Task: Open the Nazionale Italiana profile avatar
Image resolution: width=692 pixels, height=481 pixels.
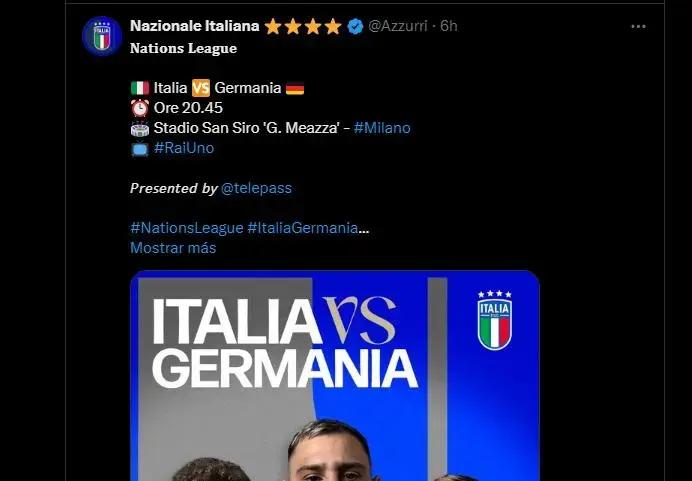Action: click(x=101, y=36)
